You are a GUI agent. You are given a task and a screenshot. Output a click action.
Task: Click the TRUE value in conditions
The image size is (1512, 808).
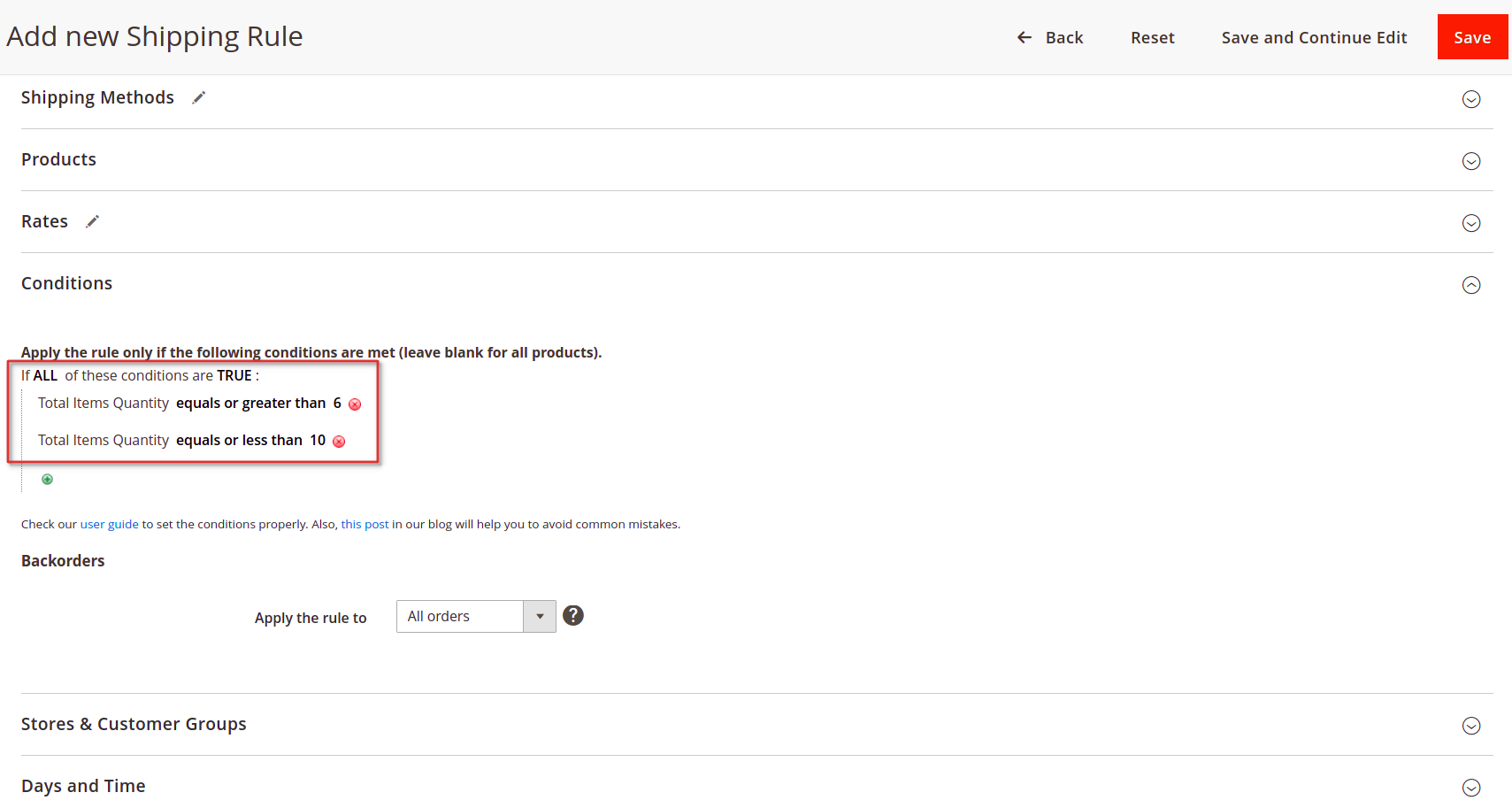(x=234, y=375)
